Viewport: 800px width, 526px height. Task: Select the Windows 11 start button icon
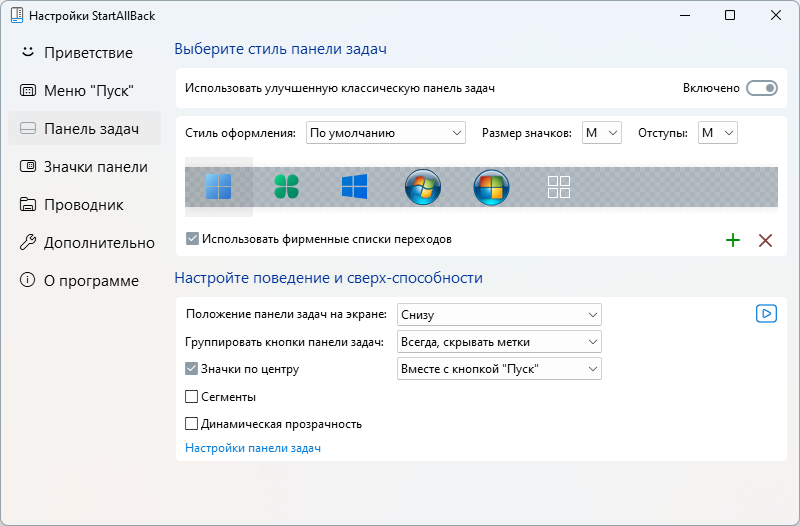pos(218,187)
